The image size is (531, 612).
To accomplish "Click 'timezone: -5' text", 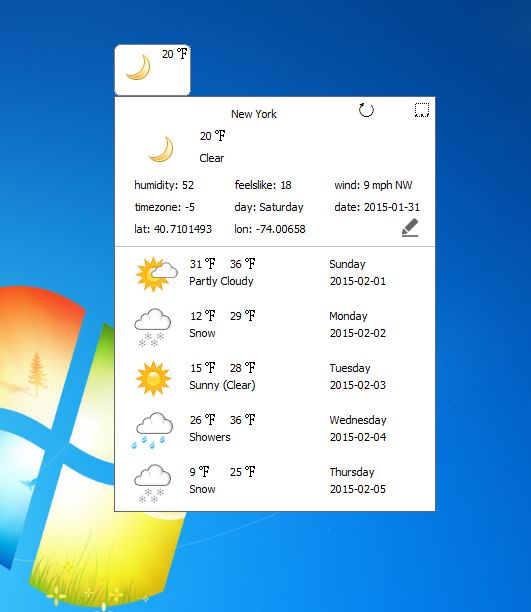I will coord(165,207).
